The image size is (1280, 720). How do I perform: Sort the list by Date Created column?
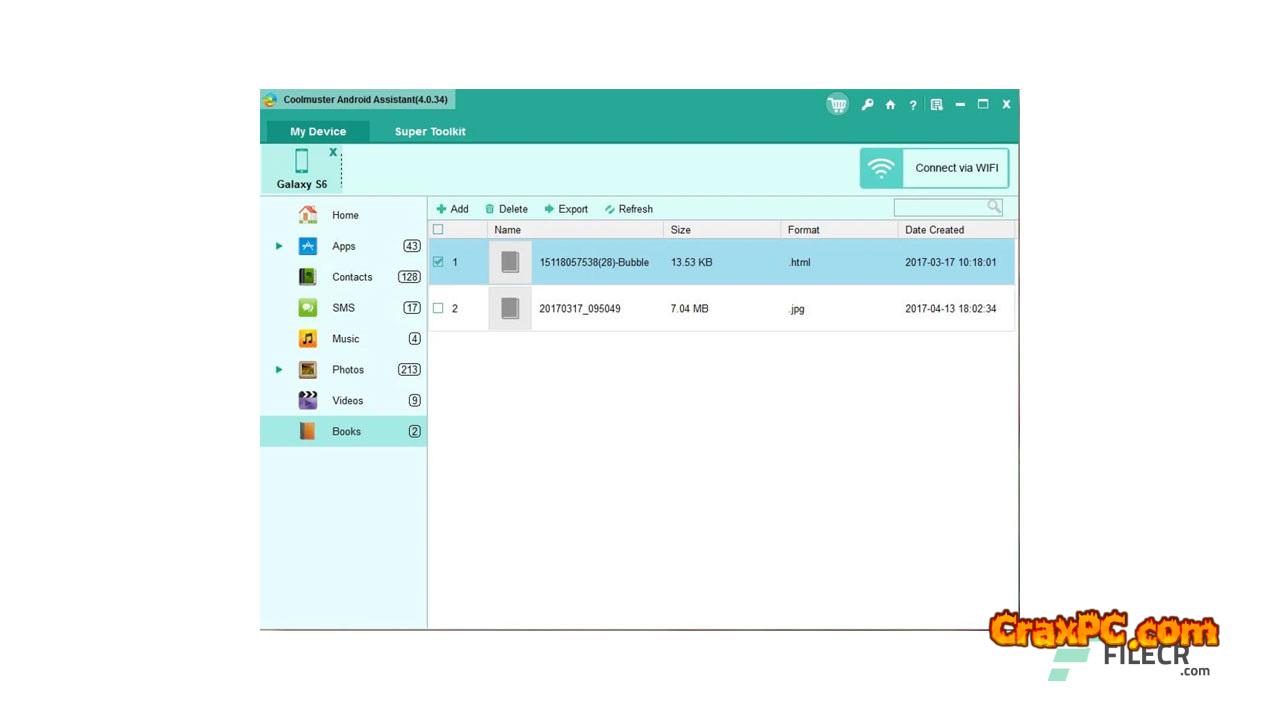pos(934,230)
